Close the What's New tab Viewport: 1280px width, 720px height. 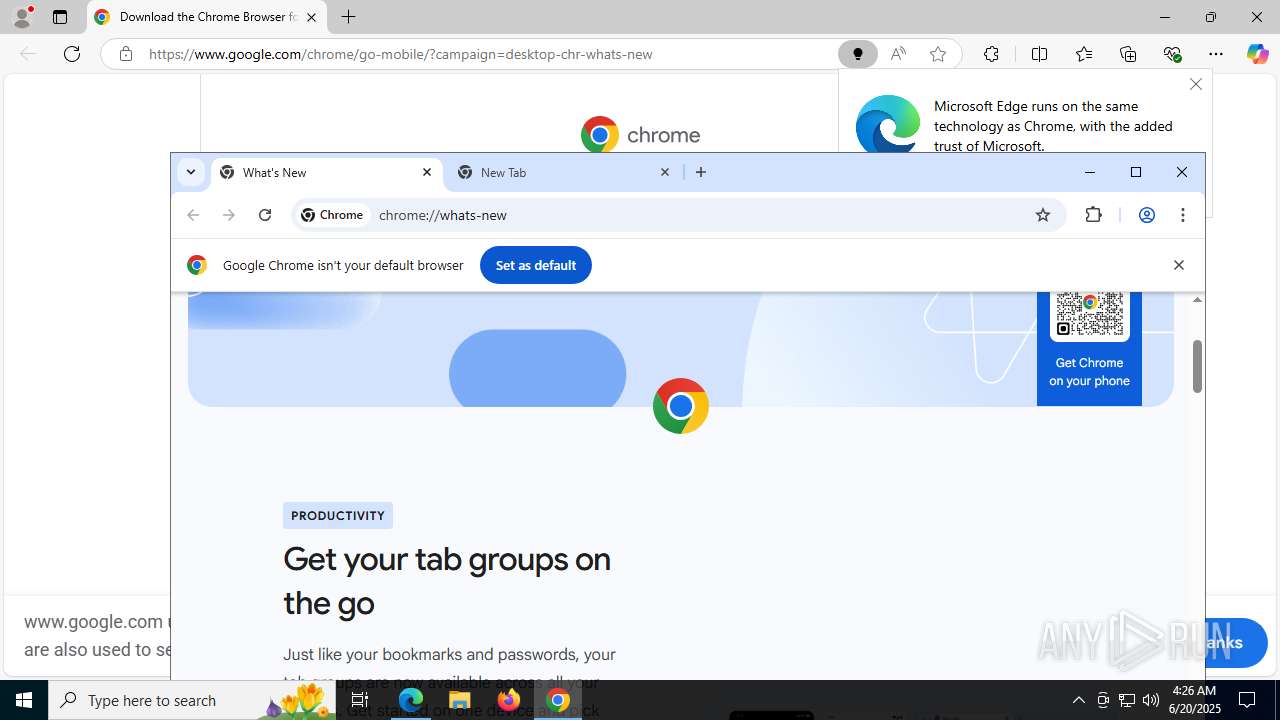(427, 172)
